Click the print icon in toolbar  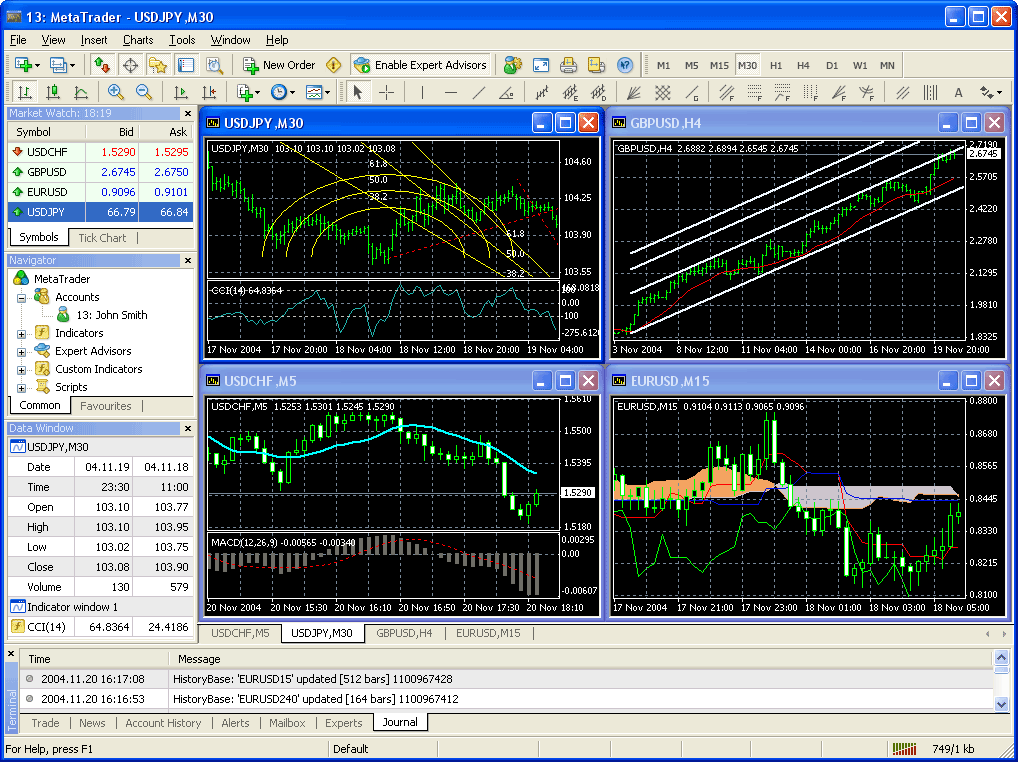568,65
